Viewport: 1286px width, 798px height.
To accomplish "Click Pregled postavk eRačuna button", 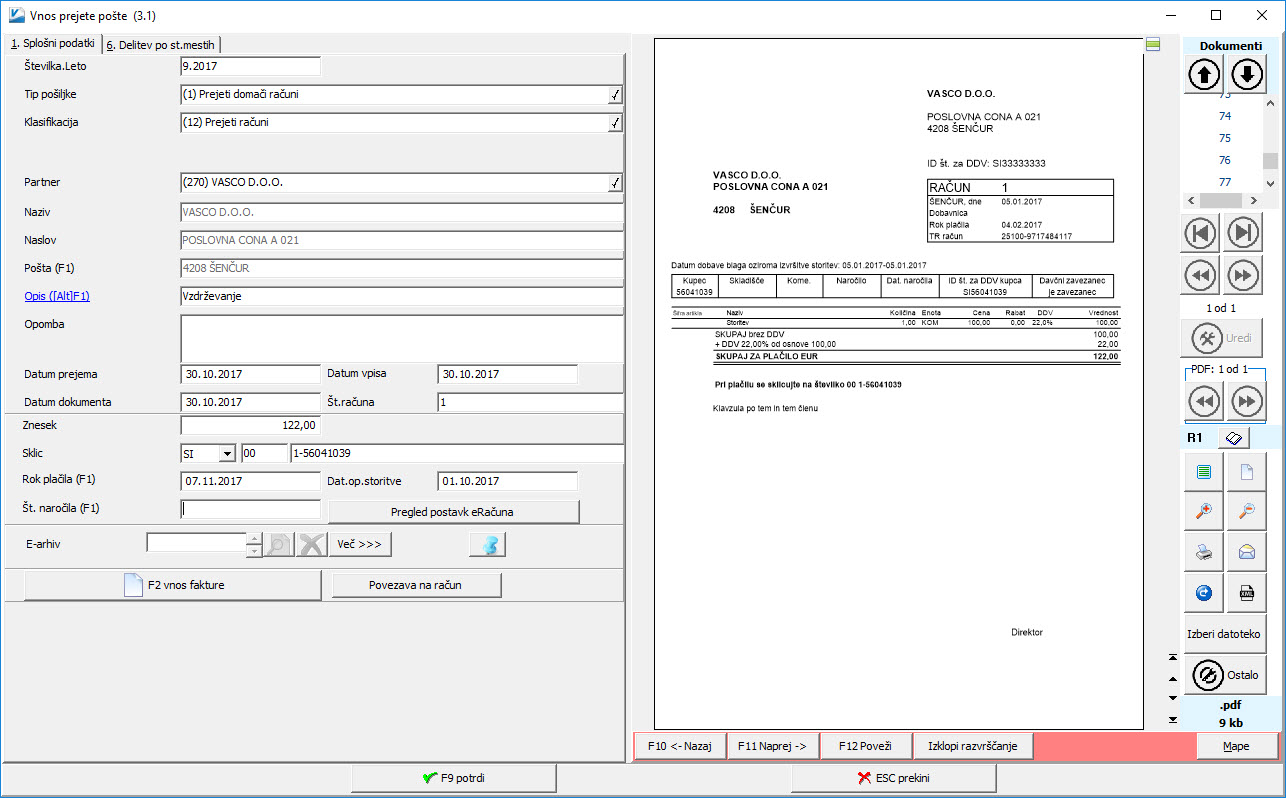I will pyautogui.click(x=454, y=512).
